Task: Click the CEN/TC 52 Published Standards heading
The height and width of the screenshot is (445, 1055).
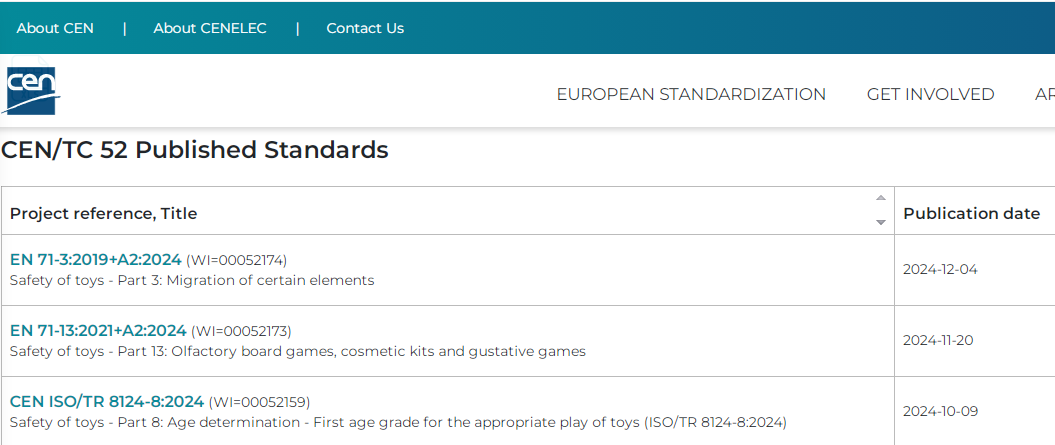Action: coord(195,151)
